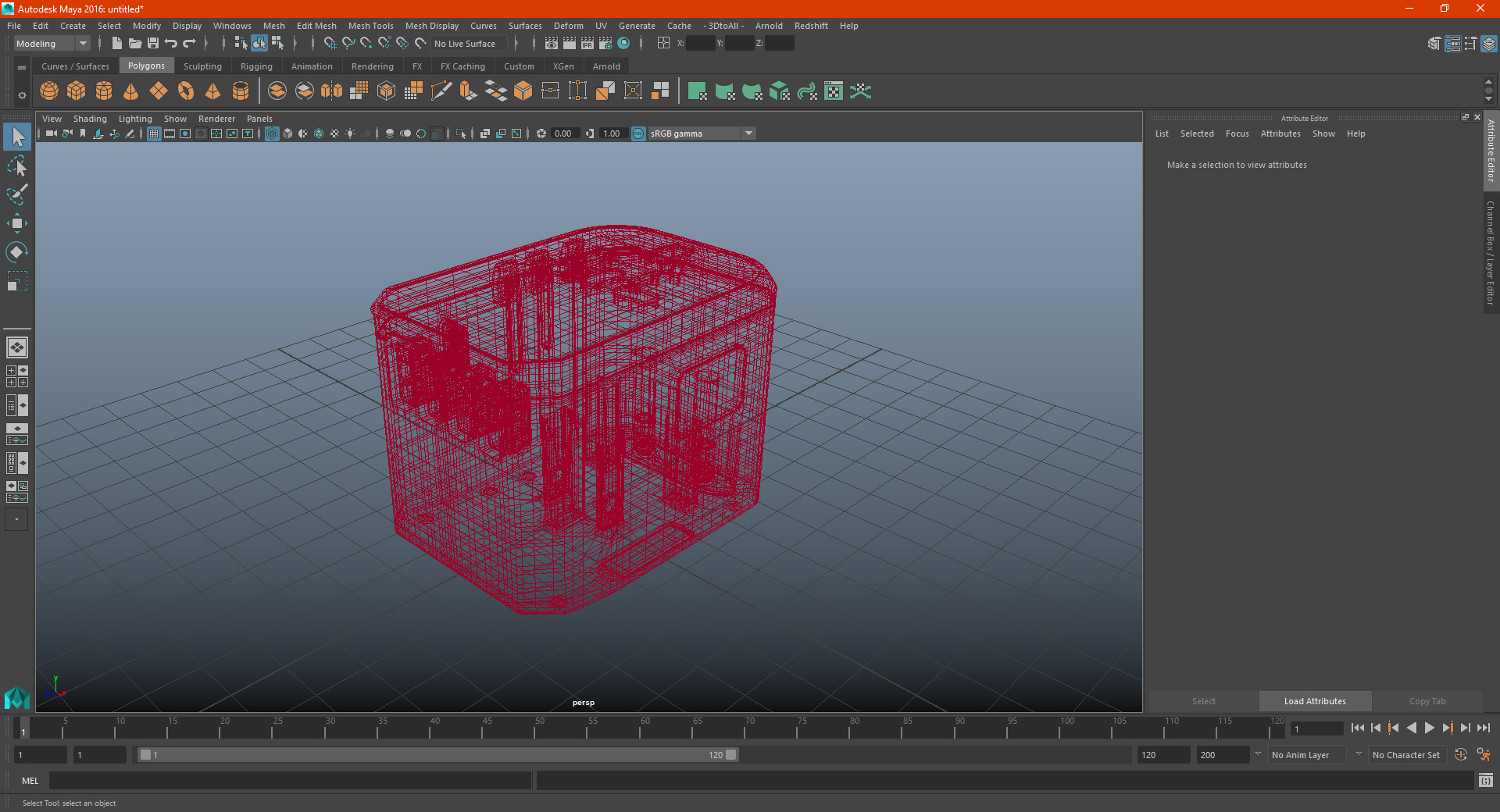Toggle the Attribute Editor sidebar icon
This screenshot has width=1500, height=812.
(1452, 44)
